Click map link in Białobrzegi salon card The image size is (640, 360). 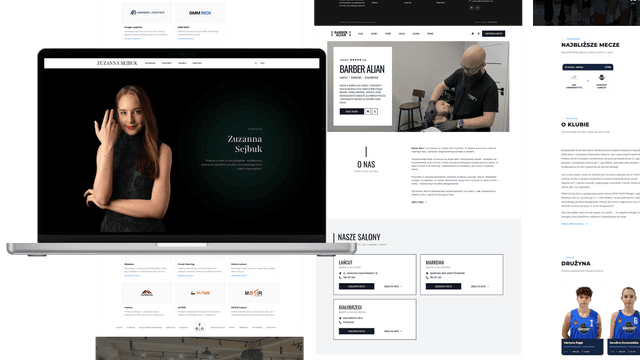[393, 331]
